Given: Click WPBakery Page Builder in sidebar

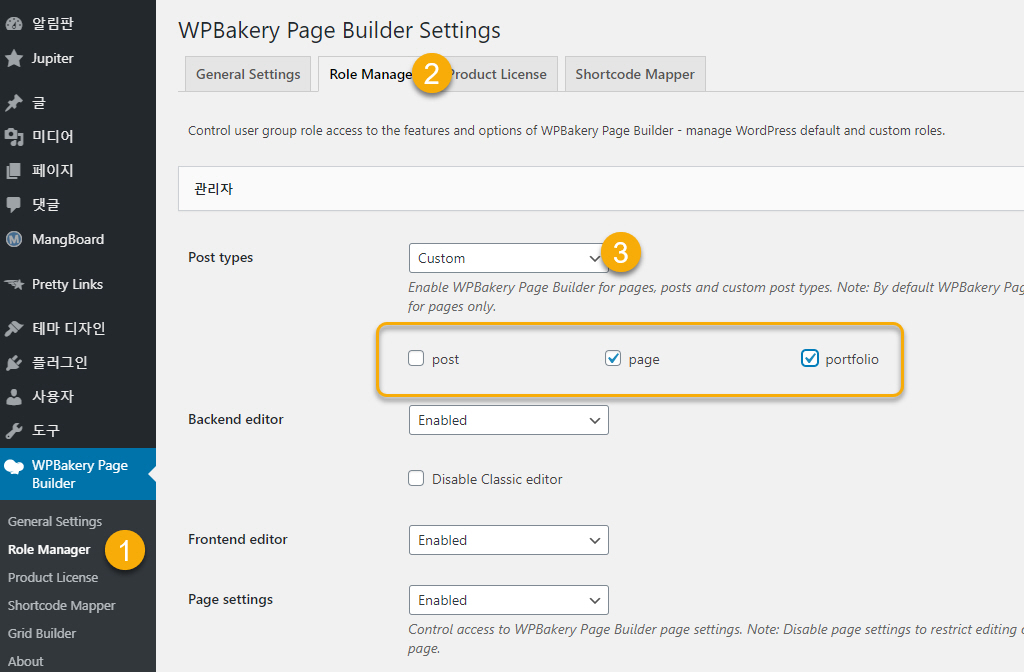Looking at the screenshot, I should tap(78, 474).
